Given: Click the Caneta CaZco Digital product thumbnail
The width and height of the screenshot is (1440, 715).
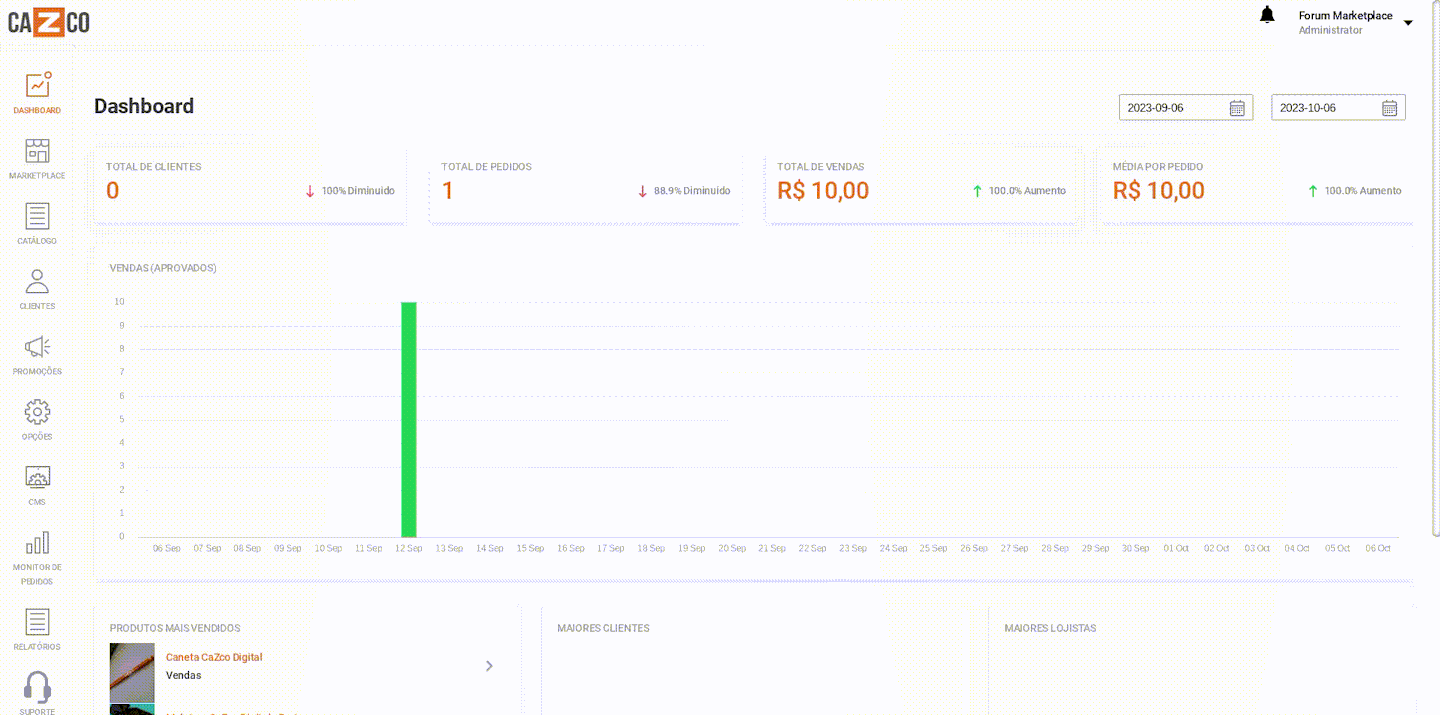Looking at the screenshot, I should (132, 672).
